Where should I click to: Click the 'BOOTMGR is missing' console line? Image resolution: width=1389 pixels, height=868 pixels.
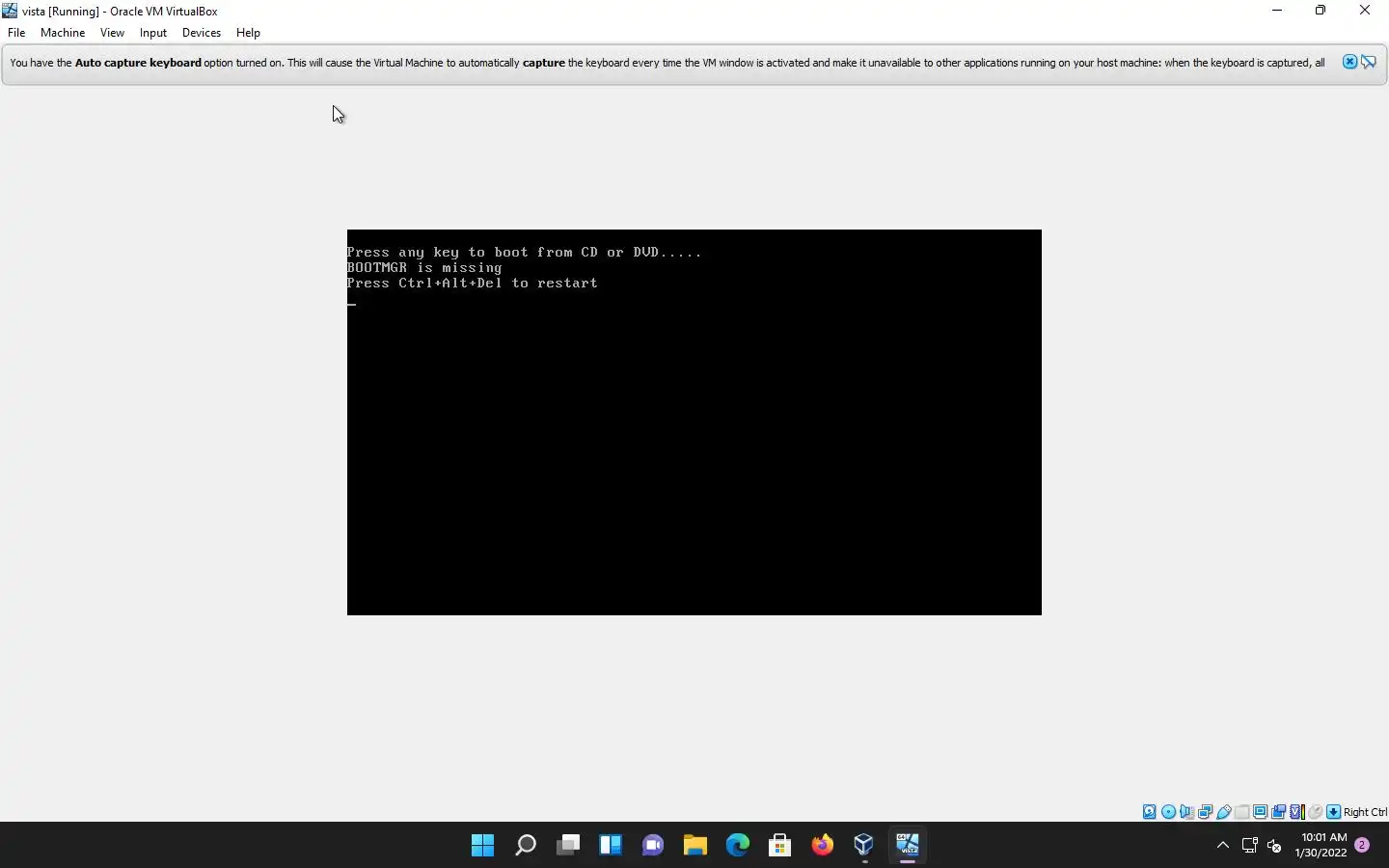tap(424, 268)
